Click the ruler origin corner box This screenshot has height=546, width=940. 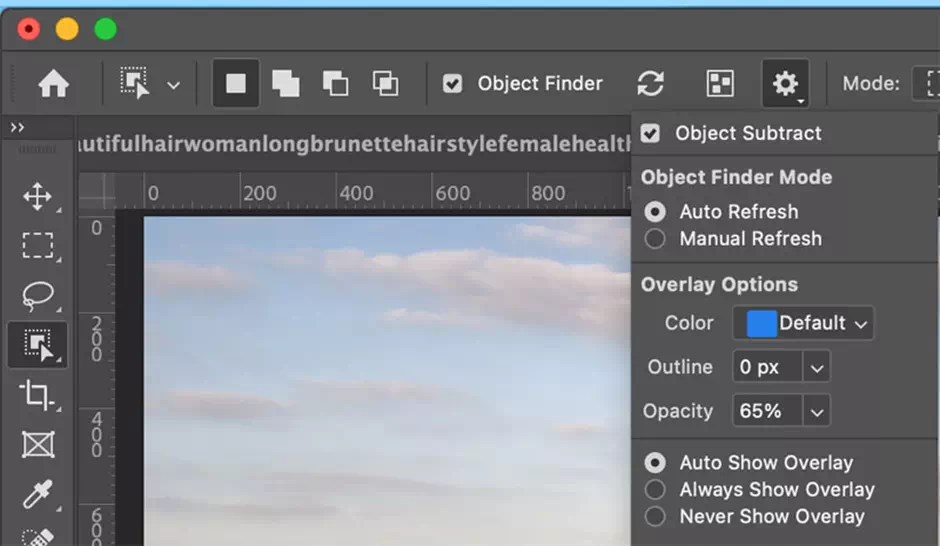[x=97, y=191]
